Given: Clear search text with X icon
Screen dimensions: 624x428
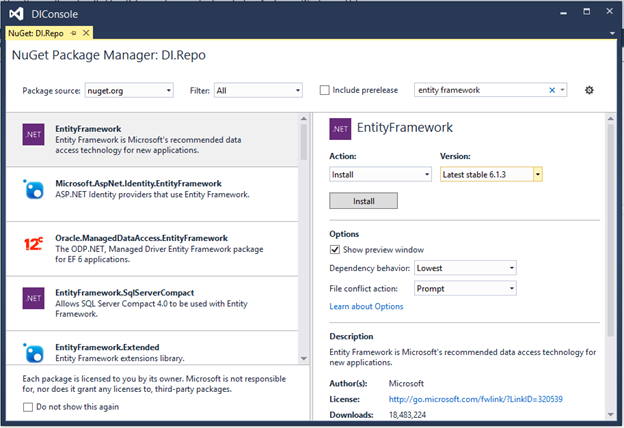Looking at the screenshot, I should [552, 90].
